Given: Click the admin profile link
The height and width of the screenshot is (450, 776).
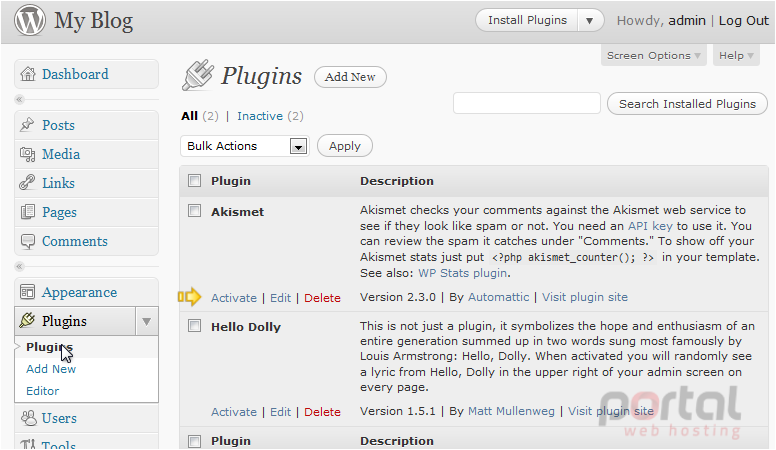Looking at the screenshot, I should point(687,21).
